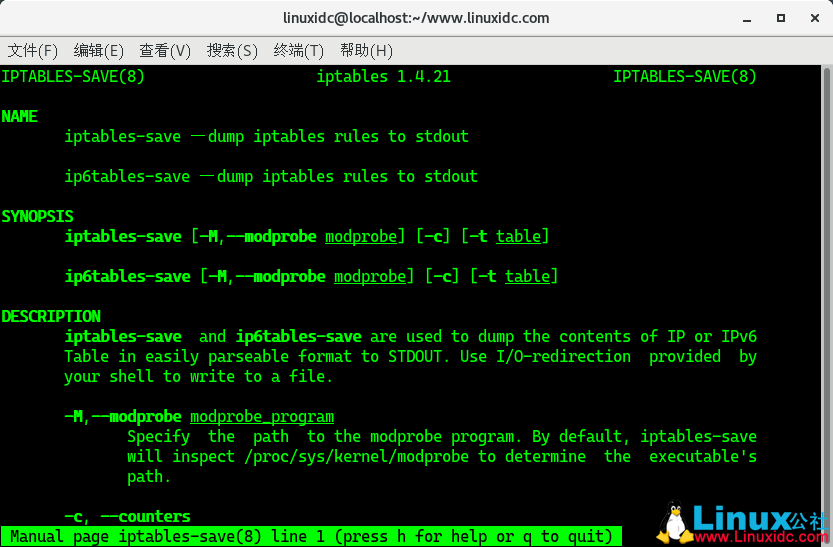Click the top-left IPTABLES-SAVE(8) header
This screenshot has width=833, height=547.
tap(73, 76)
